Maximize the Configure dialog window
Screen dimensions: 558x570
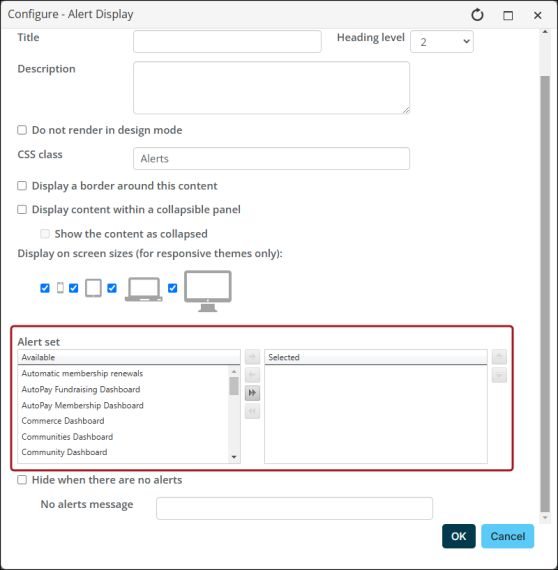tap(508, 15)
